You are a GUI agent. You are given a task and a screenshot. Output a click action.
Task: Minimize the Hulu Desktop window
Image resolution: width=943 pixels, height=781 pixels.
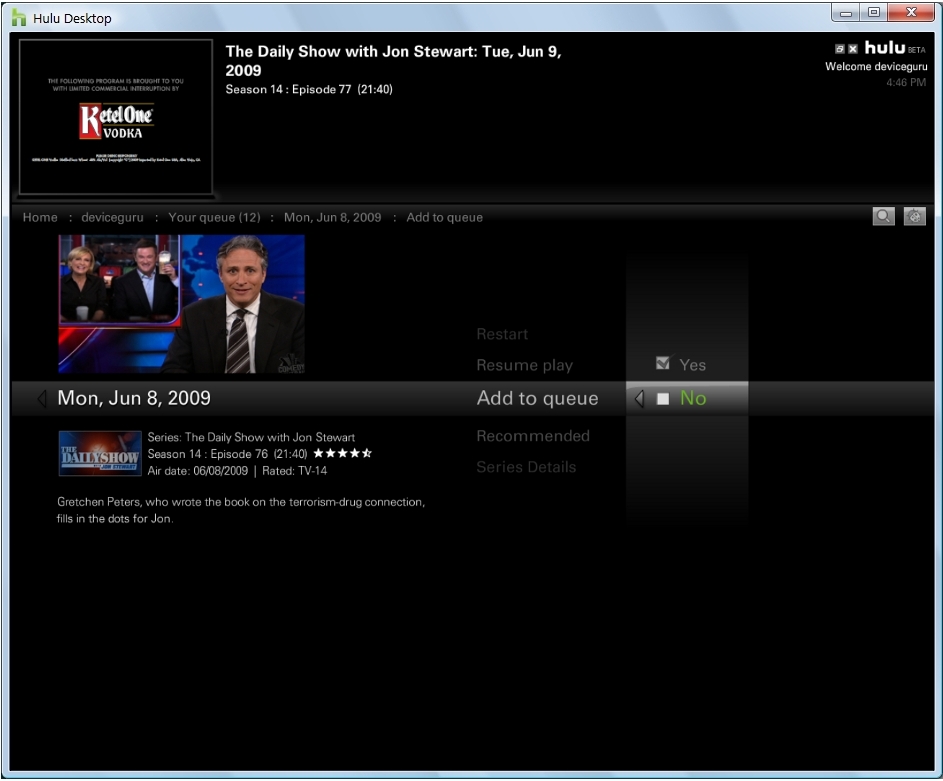tap(846, 13)
